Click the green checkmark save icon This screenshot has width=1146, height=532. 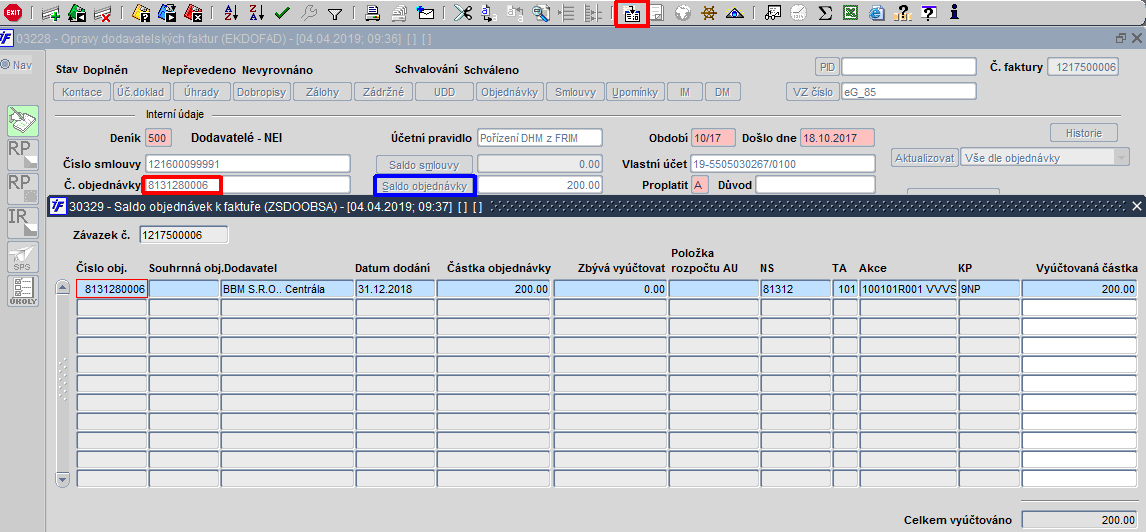[282, 12]
